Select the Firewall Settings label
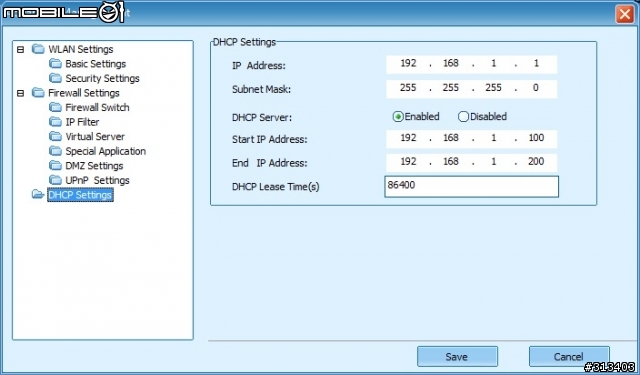Screen dimensions: 640x375 (x=84, y=93)
